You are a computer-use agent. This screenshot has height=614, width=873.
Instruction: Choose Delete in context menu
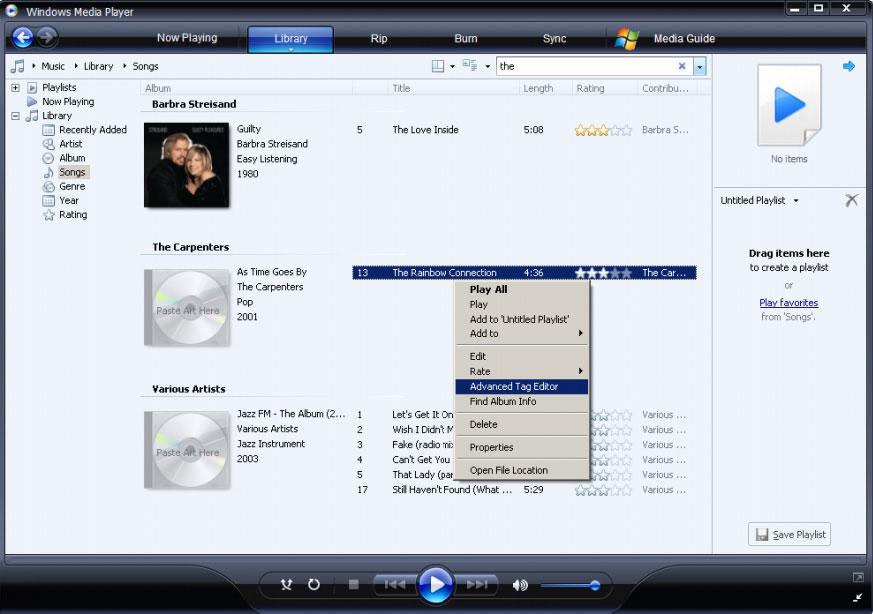point(521,424)
